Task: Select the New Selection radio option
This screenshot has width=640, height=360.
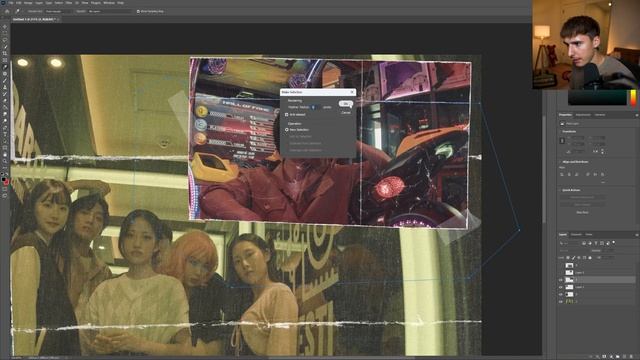Action: click(x=286, y=129)
